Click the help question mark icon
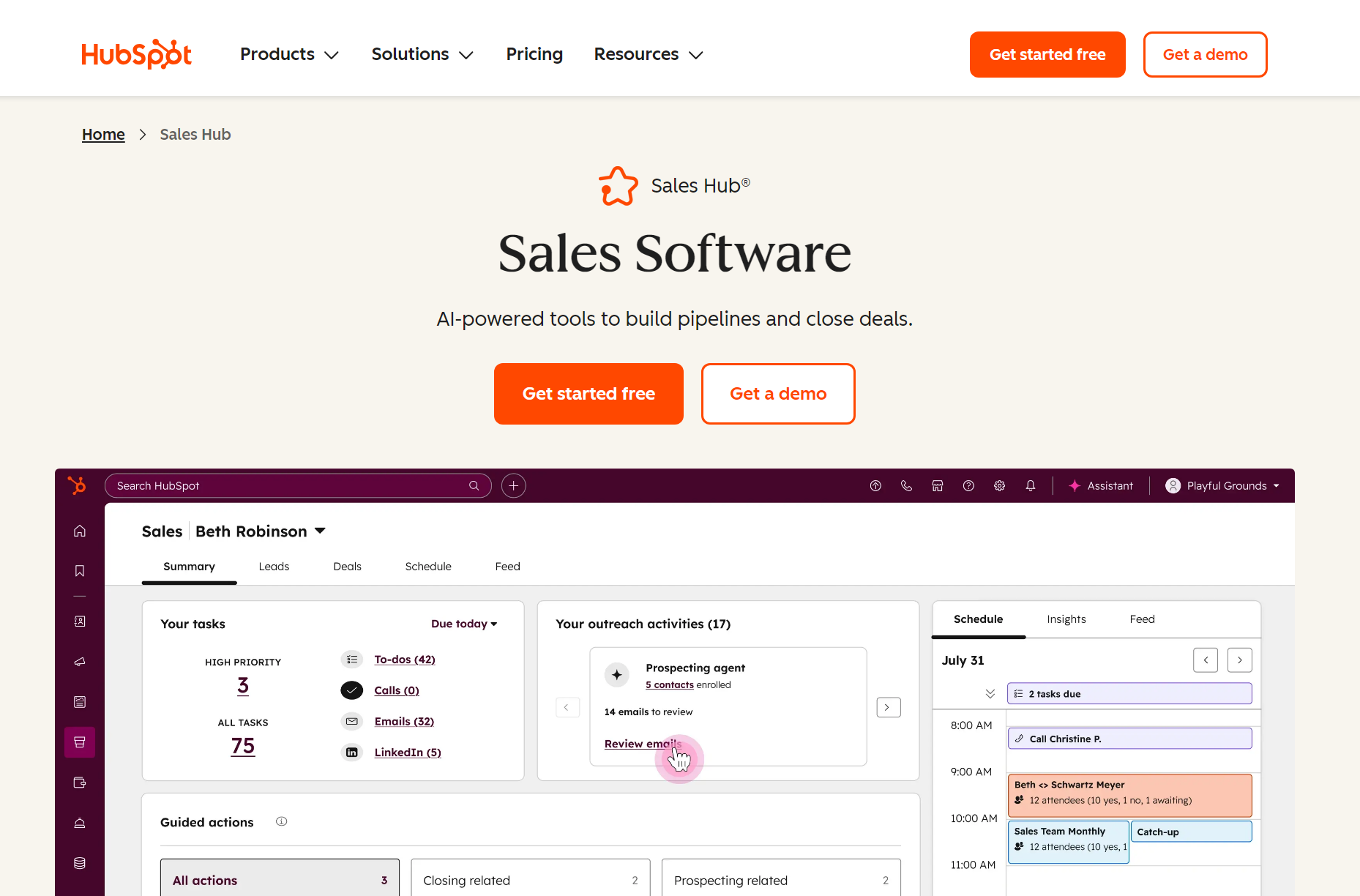Viewport: 1360px width, 896px height. pos(968,486)
